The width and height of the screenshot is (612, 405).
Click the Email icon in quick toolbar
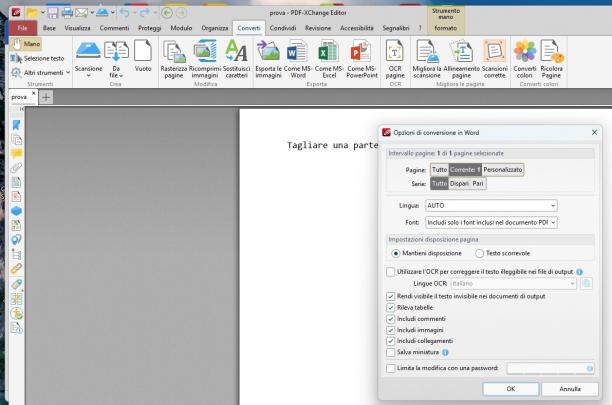(x=81, y=13)
